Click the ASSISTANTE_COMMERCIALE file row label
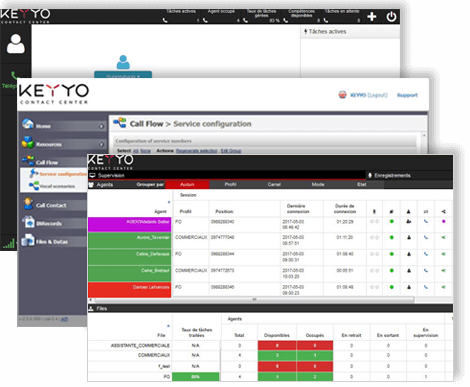The image size is (470, 387). (140, 345)
